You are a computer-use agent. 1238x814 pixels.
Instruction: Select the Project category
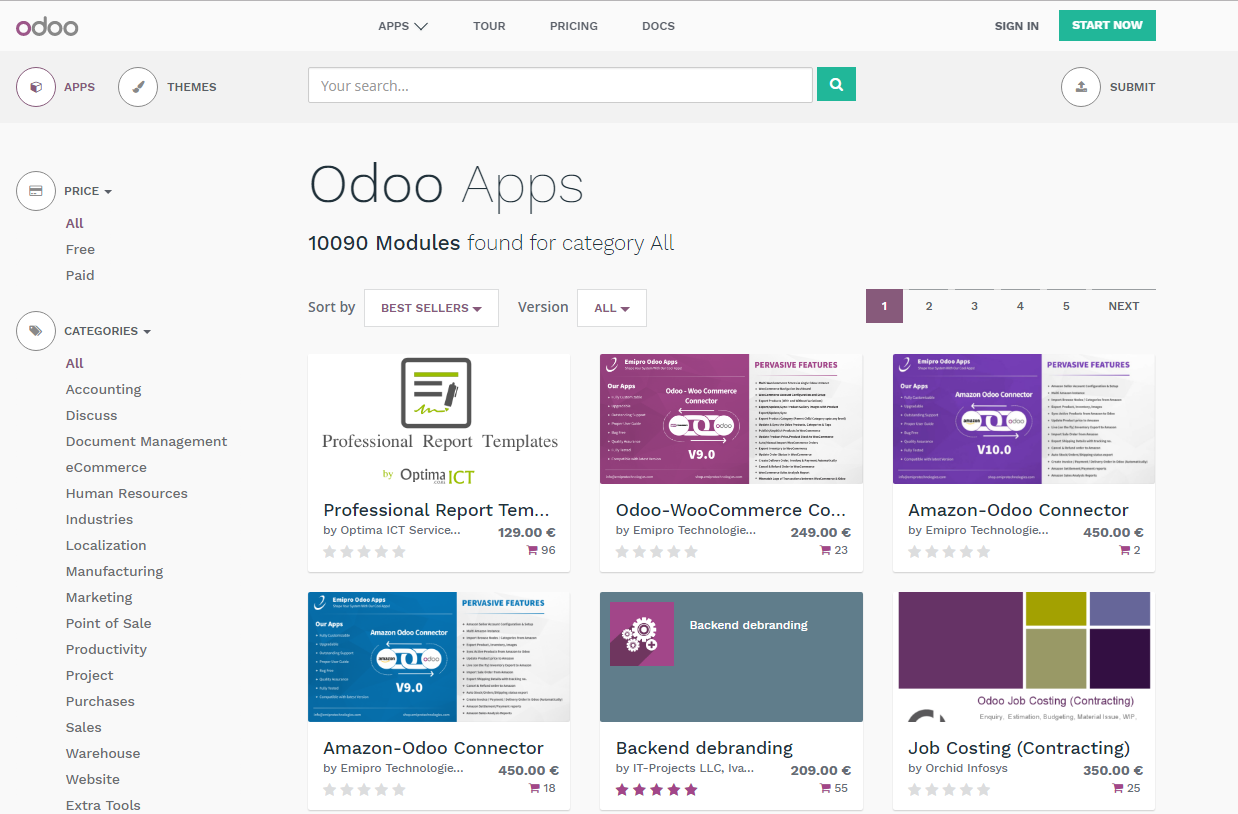point(90,675)
